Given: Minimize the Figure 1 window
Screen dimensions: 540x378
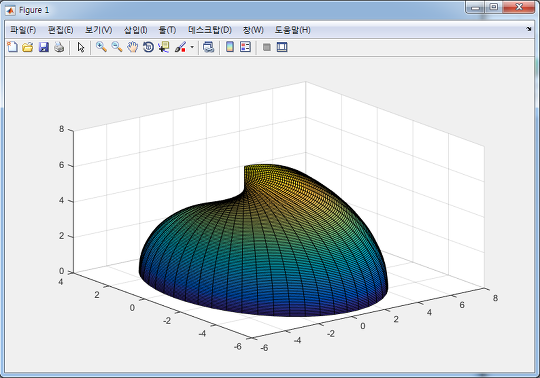Looking at the screenshot, I should click(476, 7).
